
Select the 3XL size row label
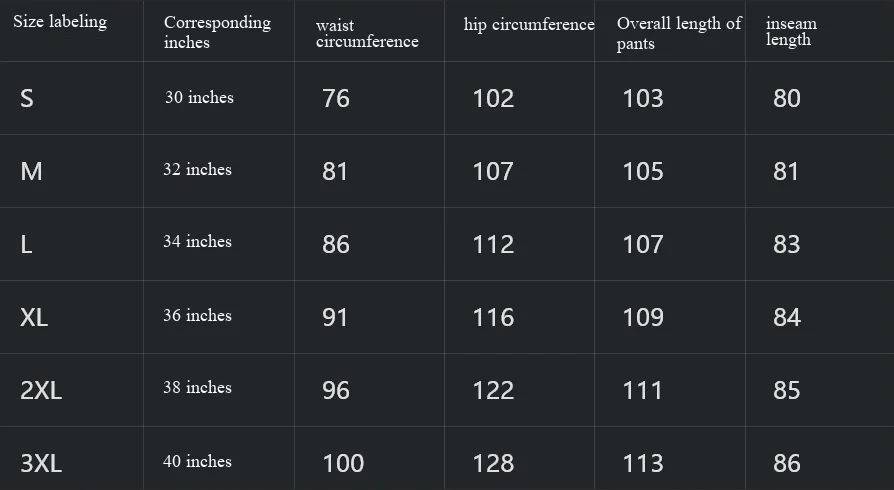41,463
